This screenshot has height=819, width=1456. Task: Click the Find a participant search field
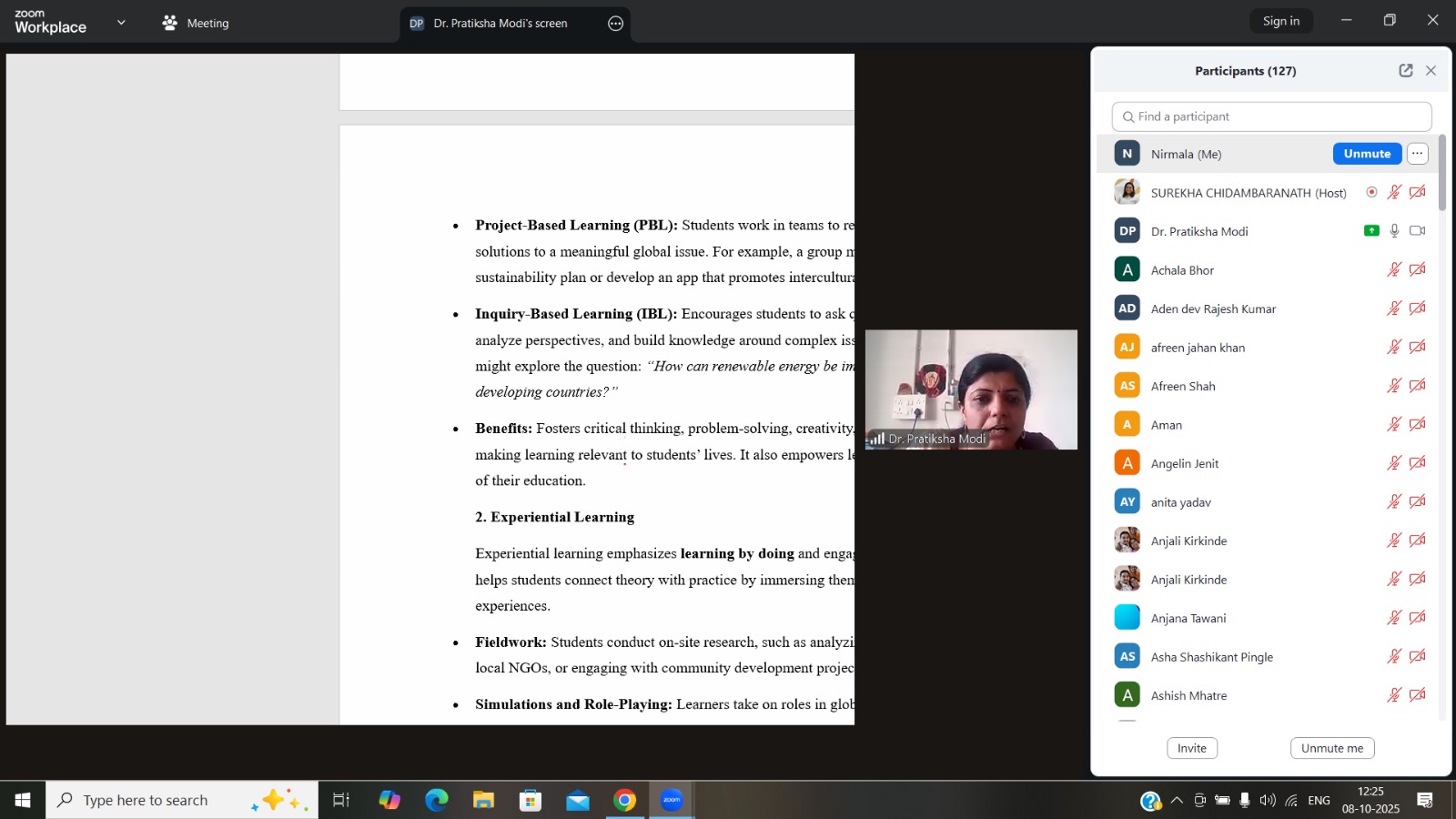(1271, 116)
